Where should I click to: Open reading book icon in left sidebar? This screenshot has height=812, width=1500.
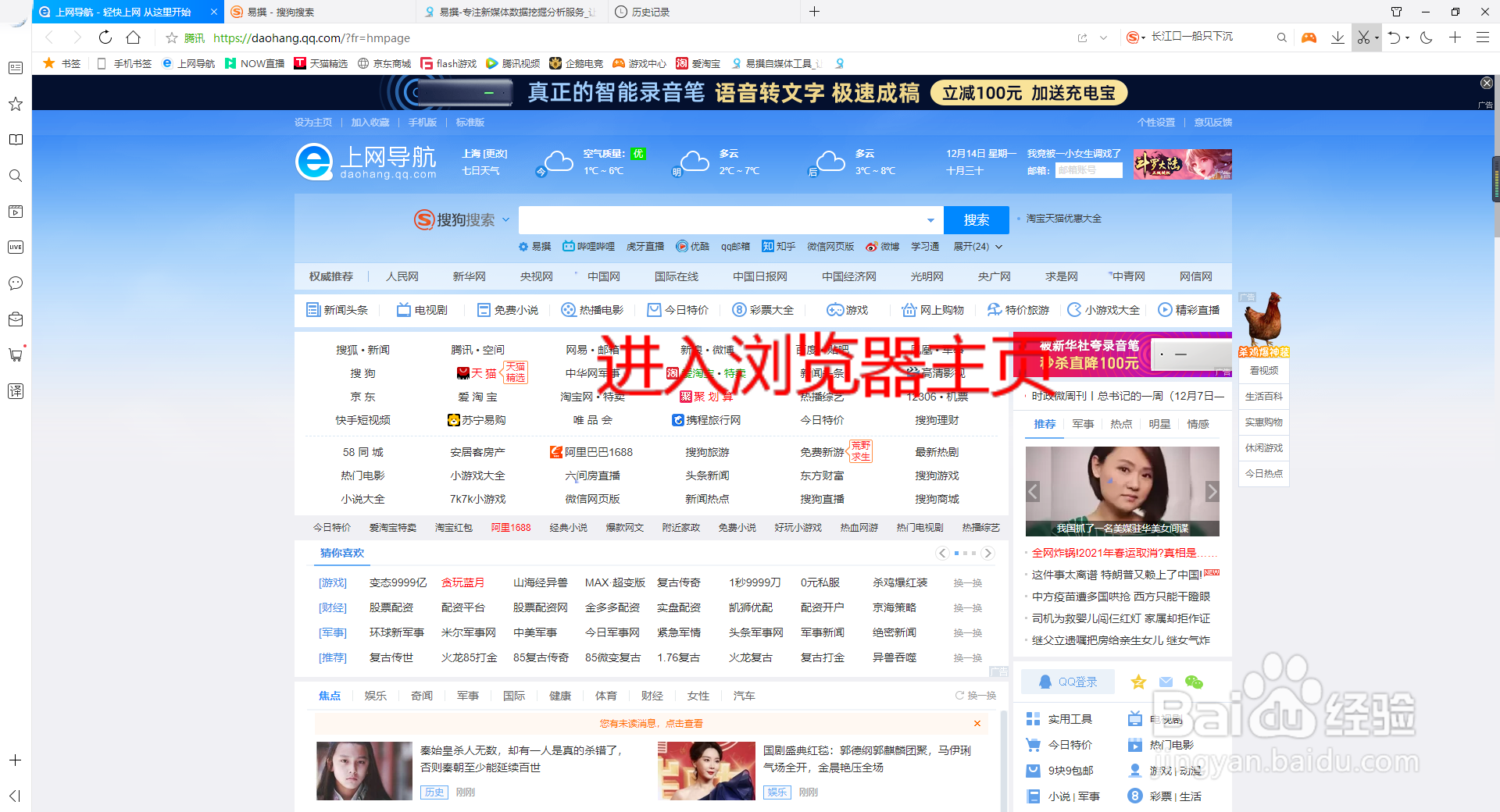[x=16, y=140]
